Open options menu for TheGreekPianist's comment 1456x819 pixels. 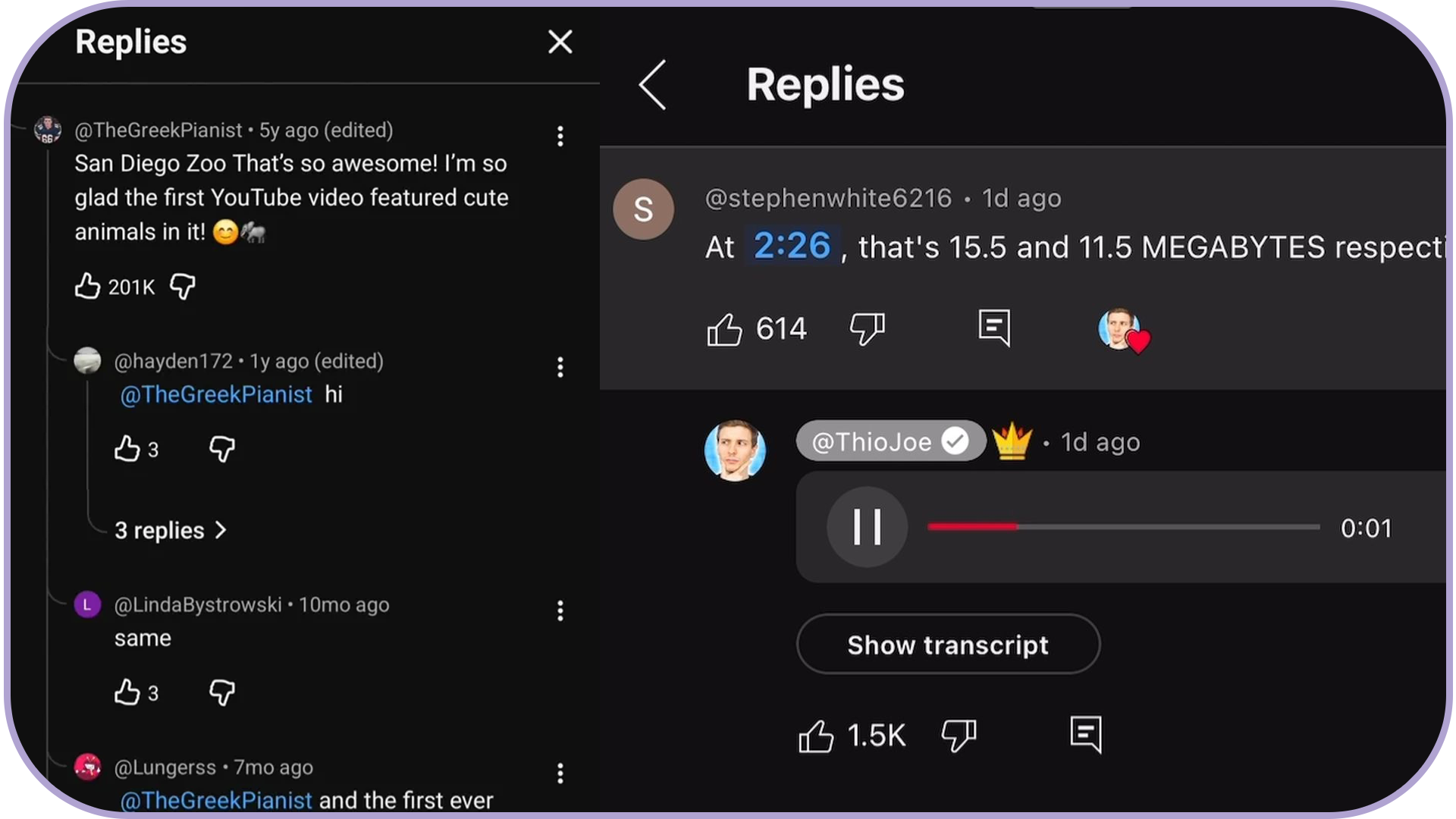(560, 136)
